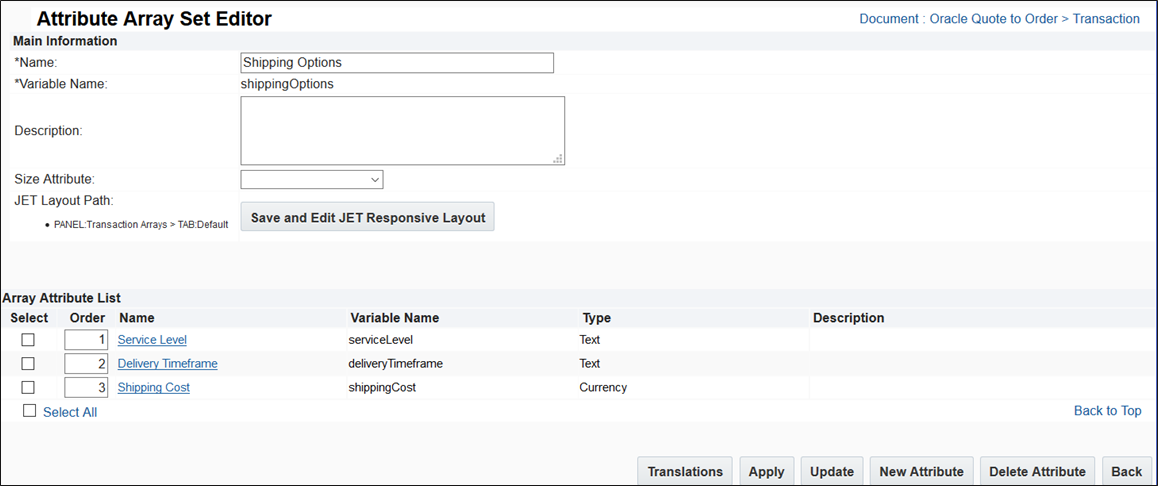This screenshot has height=486, width=1158.
Task: Click the Text type cell for Delivery Timeframe
Action: (x=590, y=364)
